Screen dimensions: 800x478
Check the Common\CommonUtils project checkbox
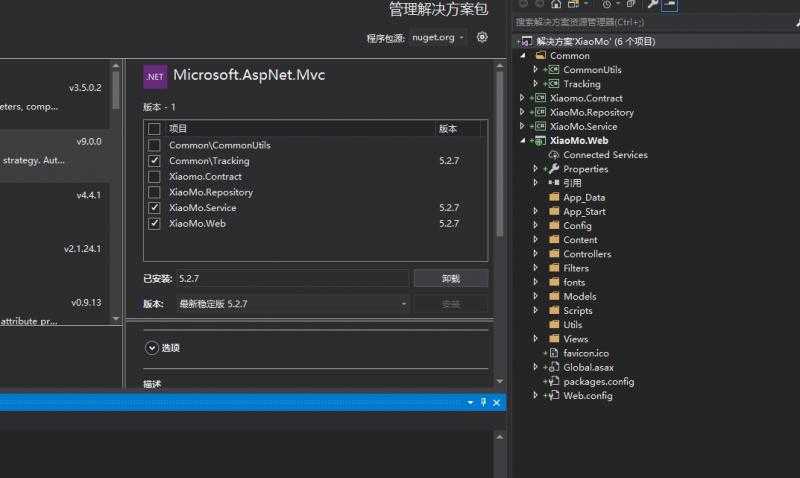(x=154, y=145)
